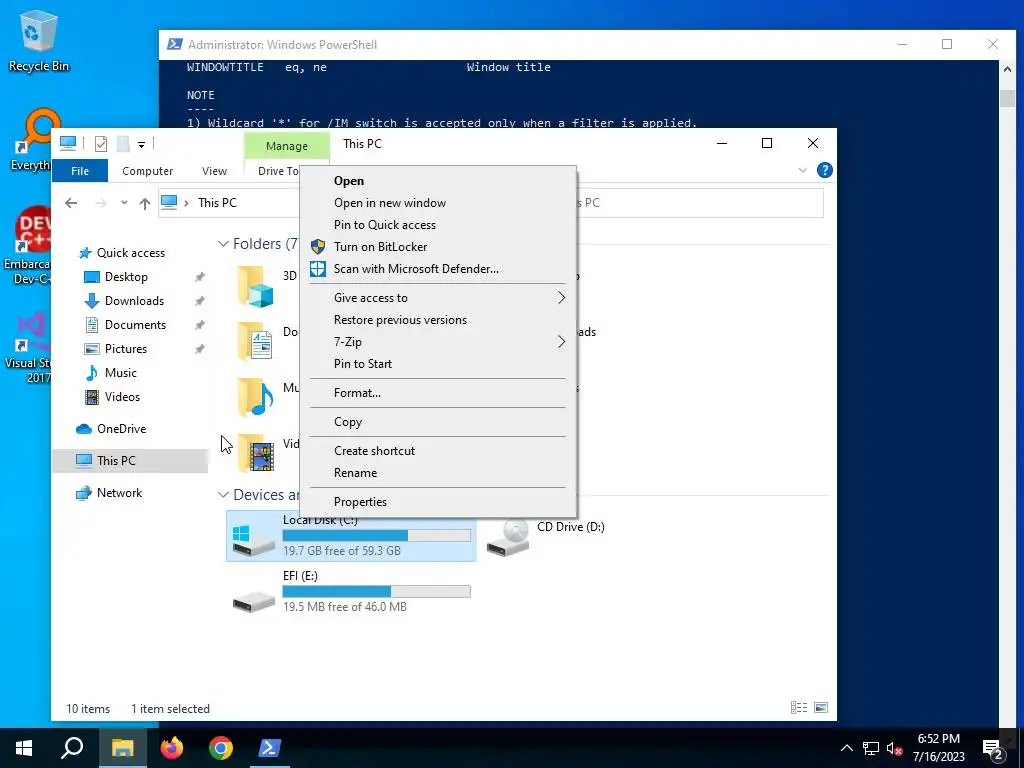The image size is (1024, 768).
Task: Select the Local Disk (C:) drive icon
Action: pyautogui.click(x=253, y=539)
